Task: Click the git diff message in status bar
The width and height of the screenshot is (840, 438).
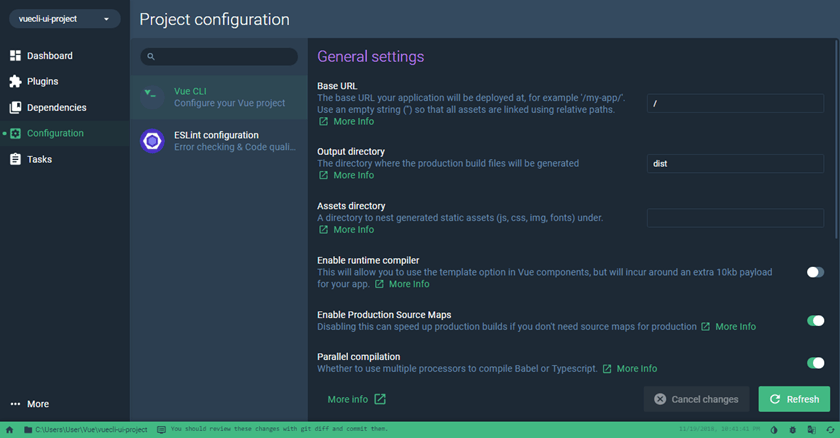Action: 279,429
